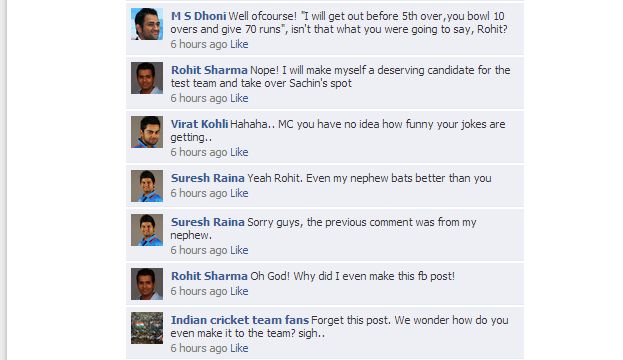Click Suresh Raina's avatar on nephew bats comment
This screenshot has height=360, width=623.
point(147,186)
